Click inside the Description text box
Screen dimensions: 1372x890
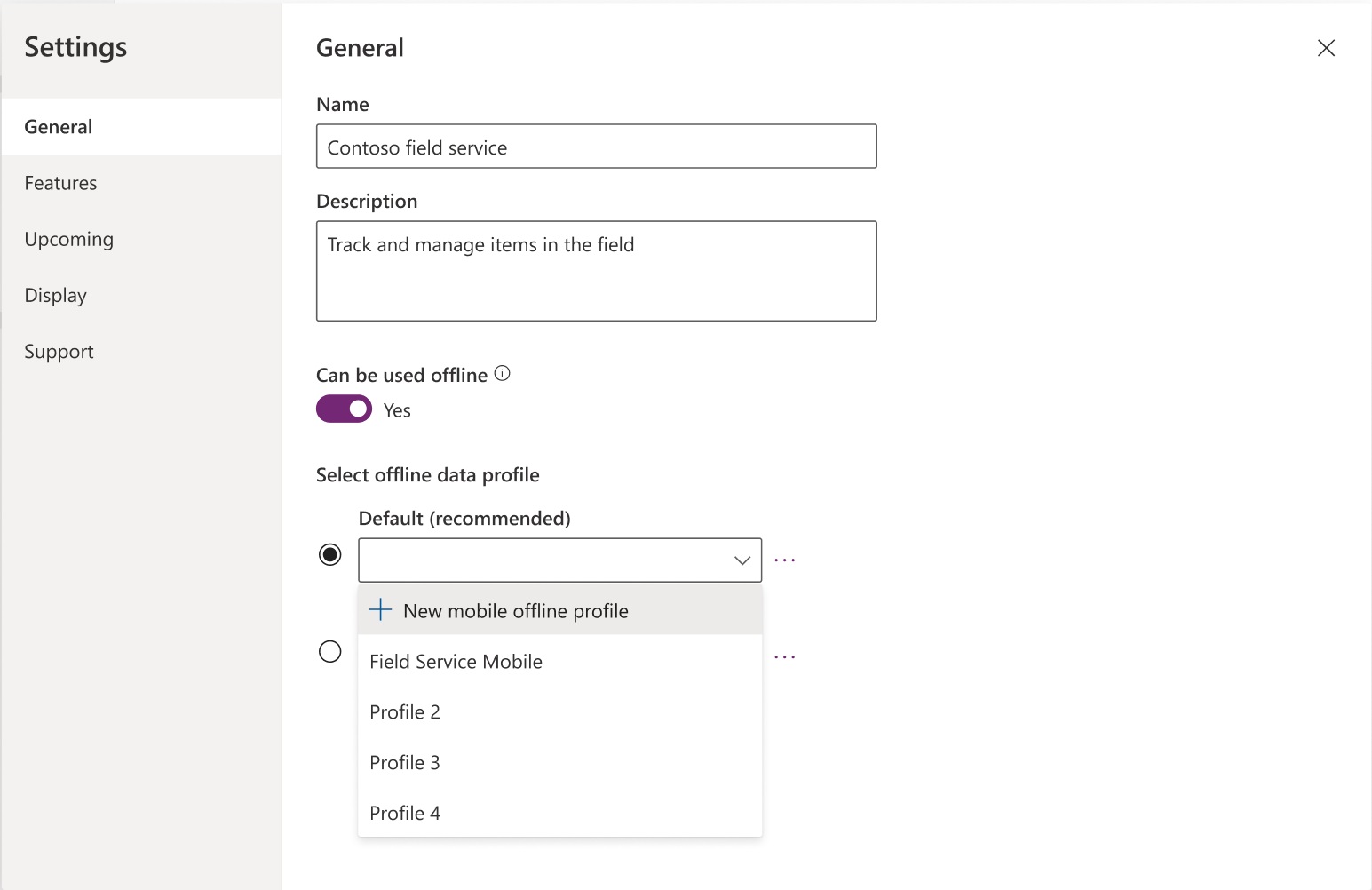pos(596,271)
